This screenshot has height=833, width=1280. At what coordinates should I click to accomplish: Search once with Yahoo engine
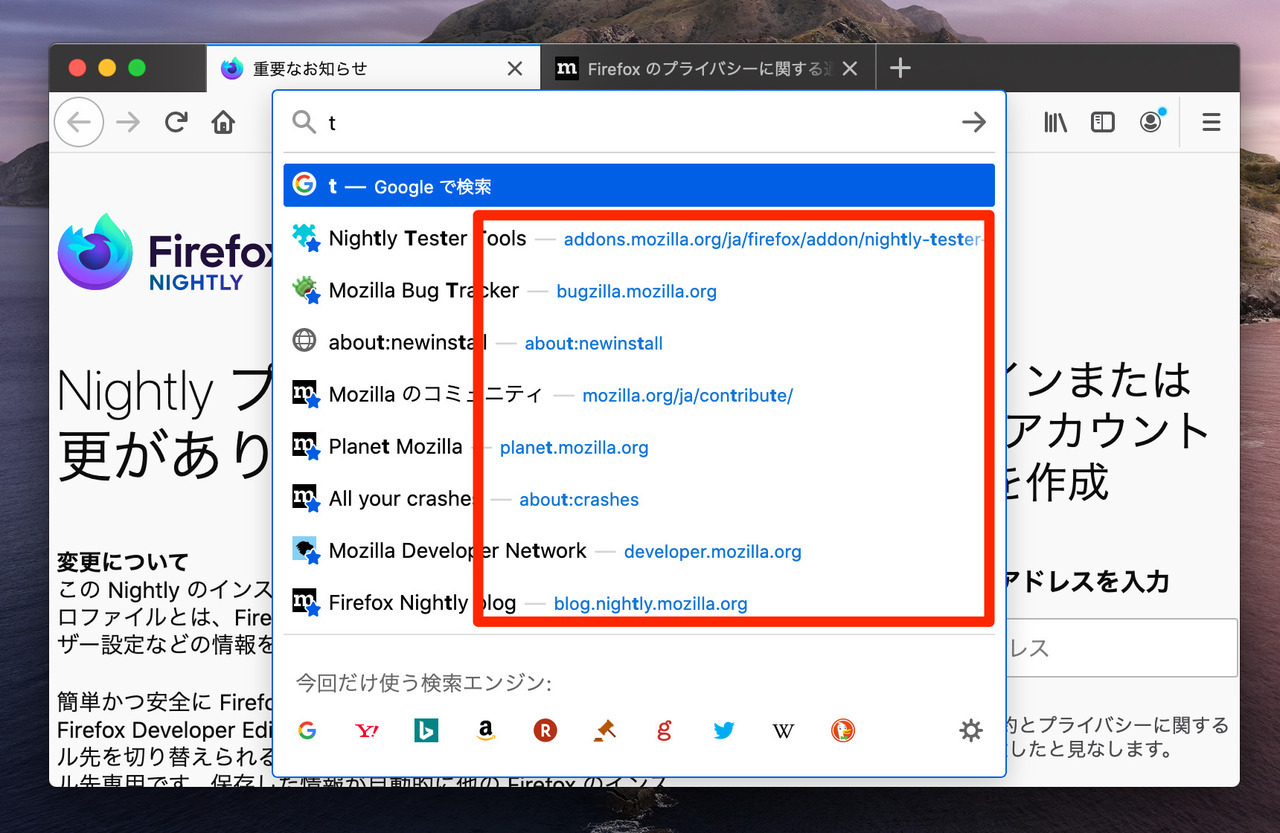[367, 731]
